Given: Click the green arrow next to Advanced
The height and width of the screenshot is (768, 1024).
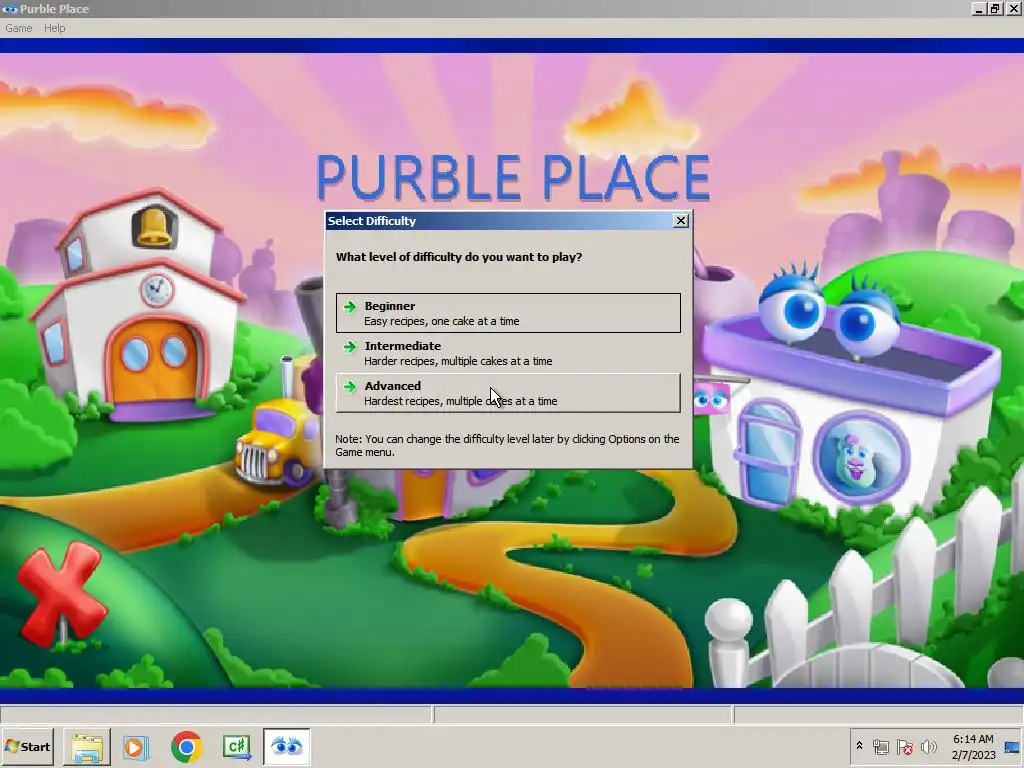Looking at the screenshot, I should click(350, 387).
